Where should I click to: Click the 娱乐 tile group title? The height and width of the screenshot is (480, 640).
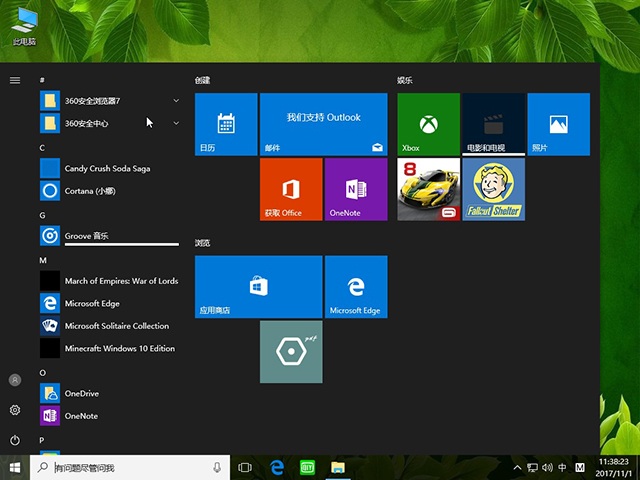tap(405, 80)
